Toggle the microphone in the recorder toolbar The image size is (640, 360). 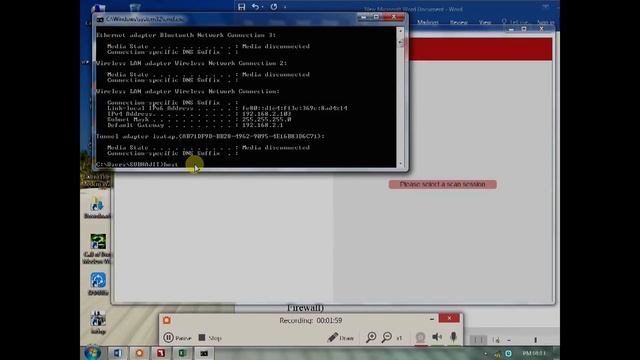[453, 337]
